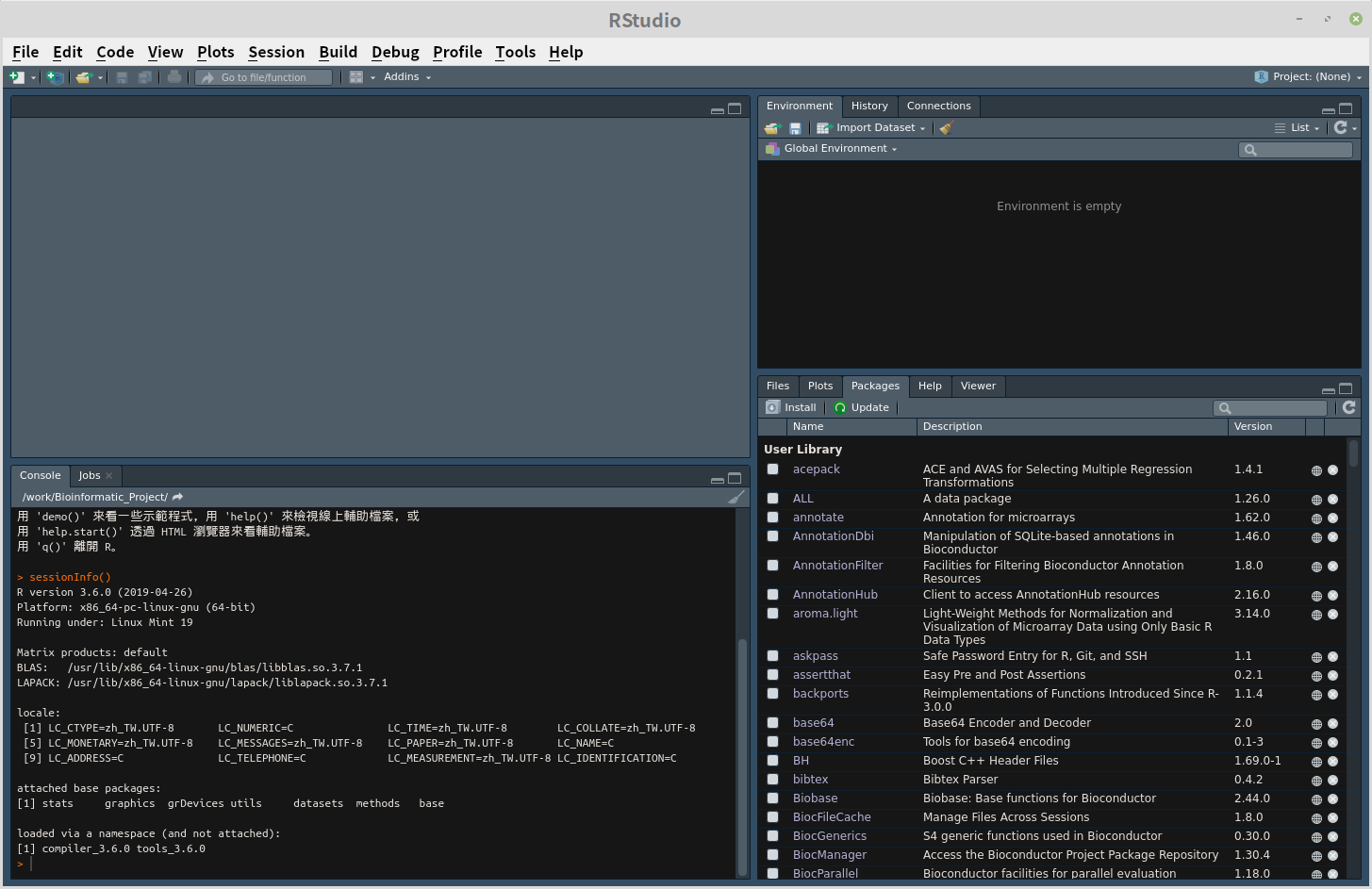The image size is (1372, 889).
Task: Open the new R project icon
Action: click(54, 76)
